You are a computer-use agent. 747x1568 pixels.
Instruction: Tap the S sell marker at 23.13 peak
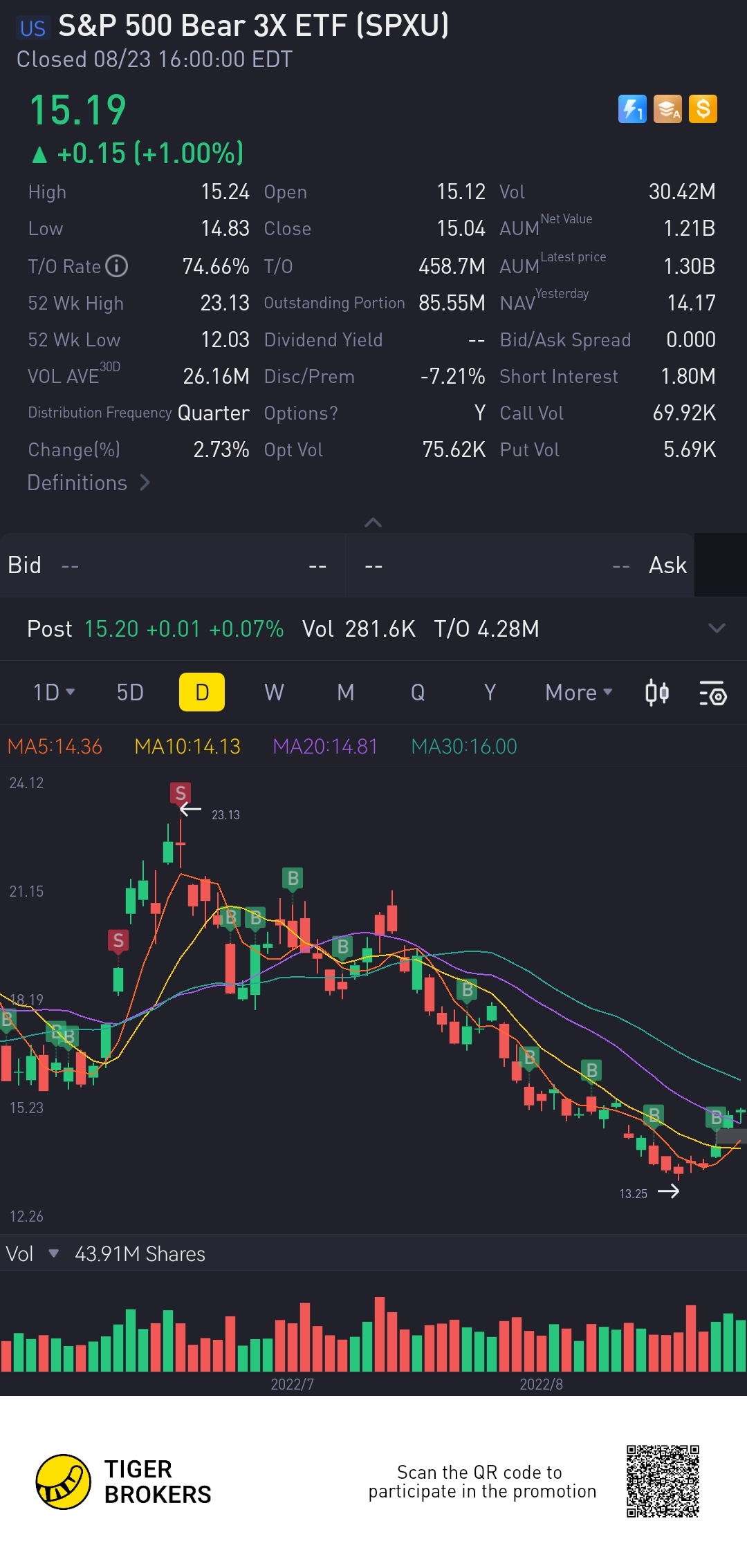click(x=181, y=793)
